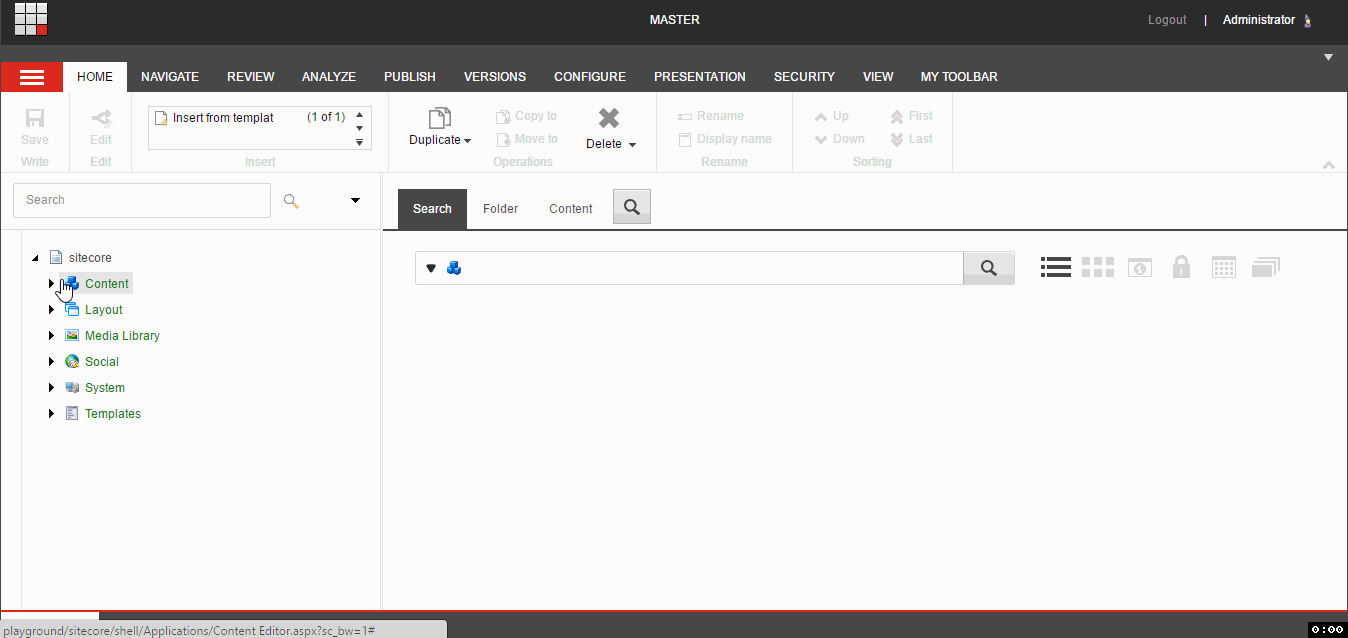The height and width of the screenshot is (638, 1348).
Task: Click the lock icon in search views
Action: point(1181,267)
